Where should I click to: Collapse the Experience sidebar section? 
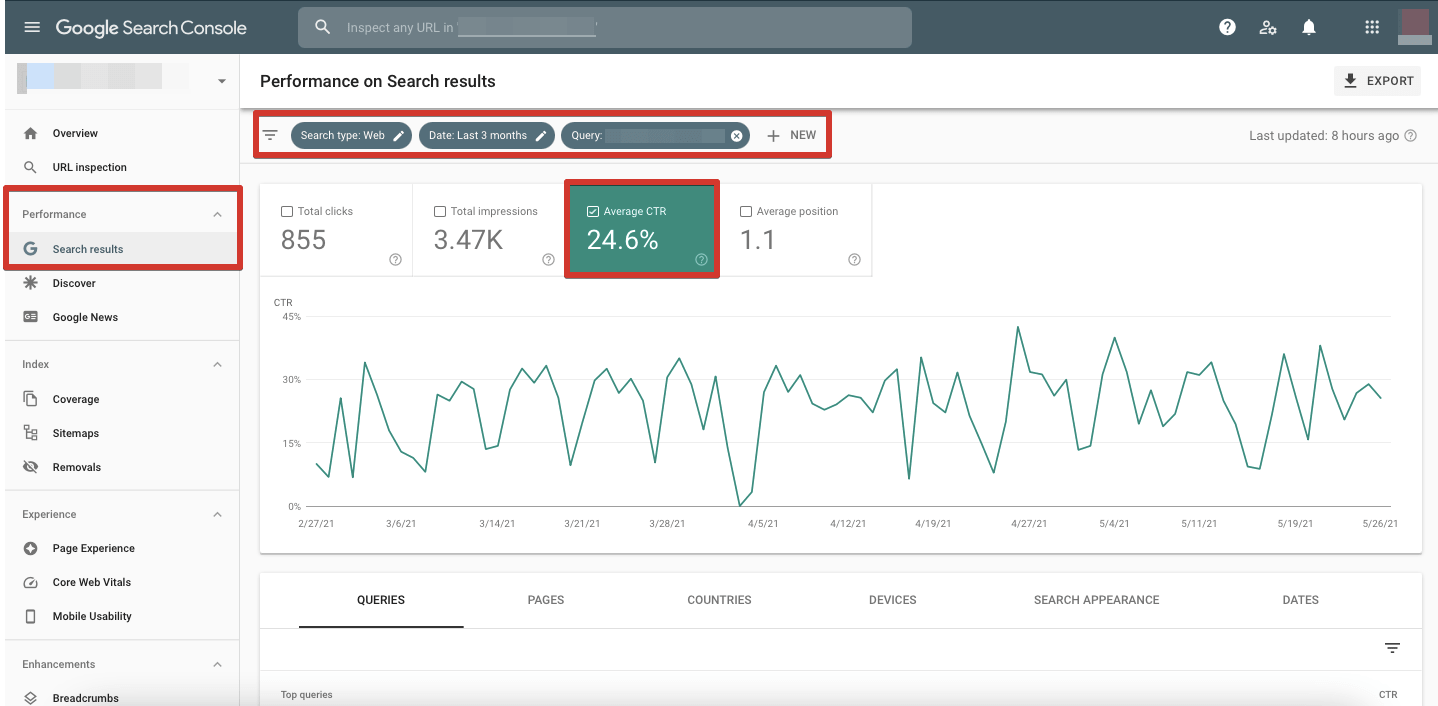coord(217,514)
